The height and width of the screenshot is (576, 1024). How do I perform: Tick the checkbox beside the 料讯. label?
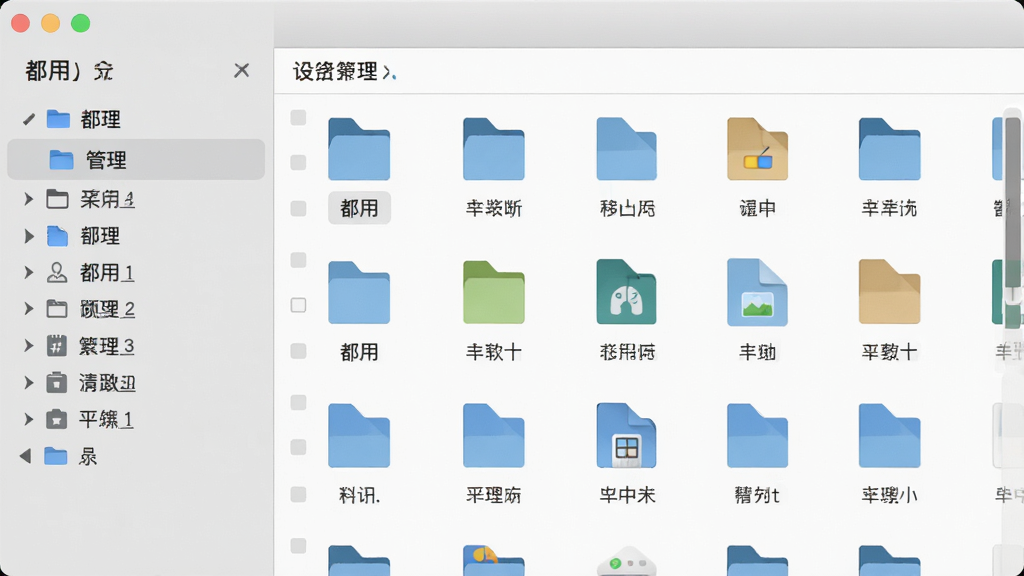pyautogui.click(x=298, y=494)
